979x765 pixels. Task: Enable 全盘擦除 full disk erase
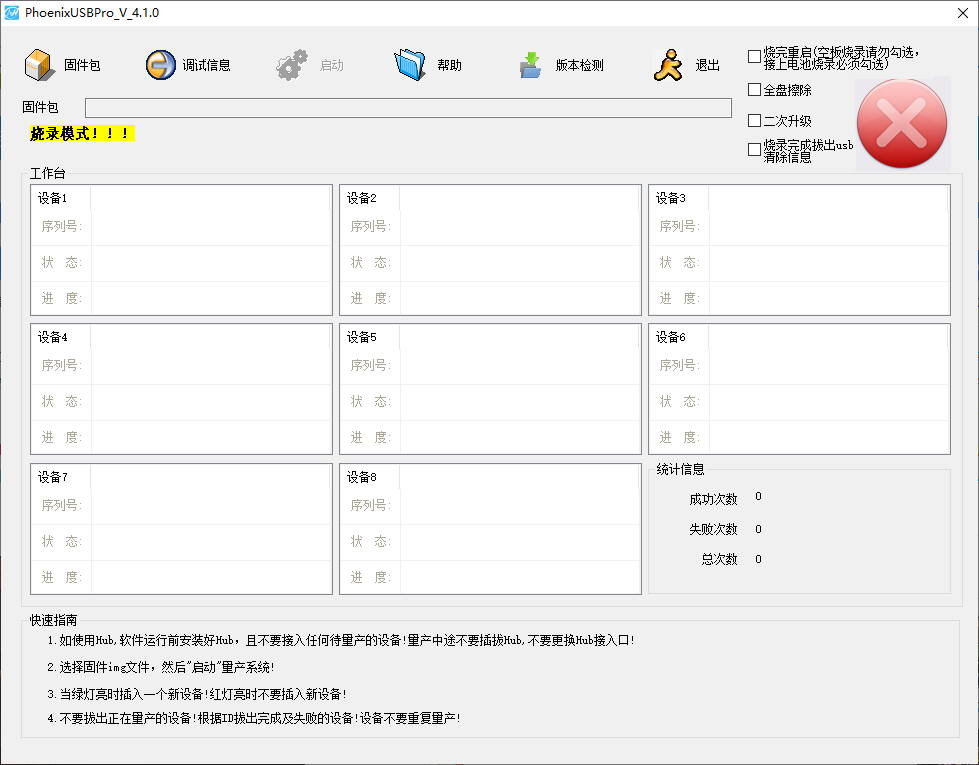click(754, 89)
